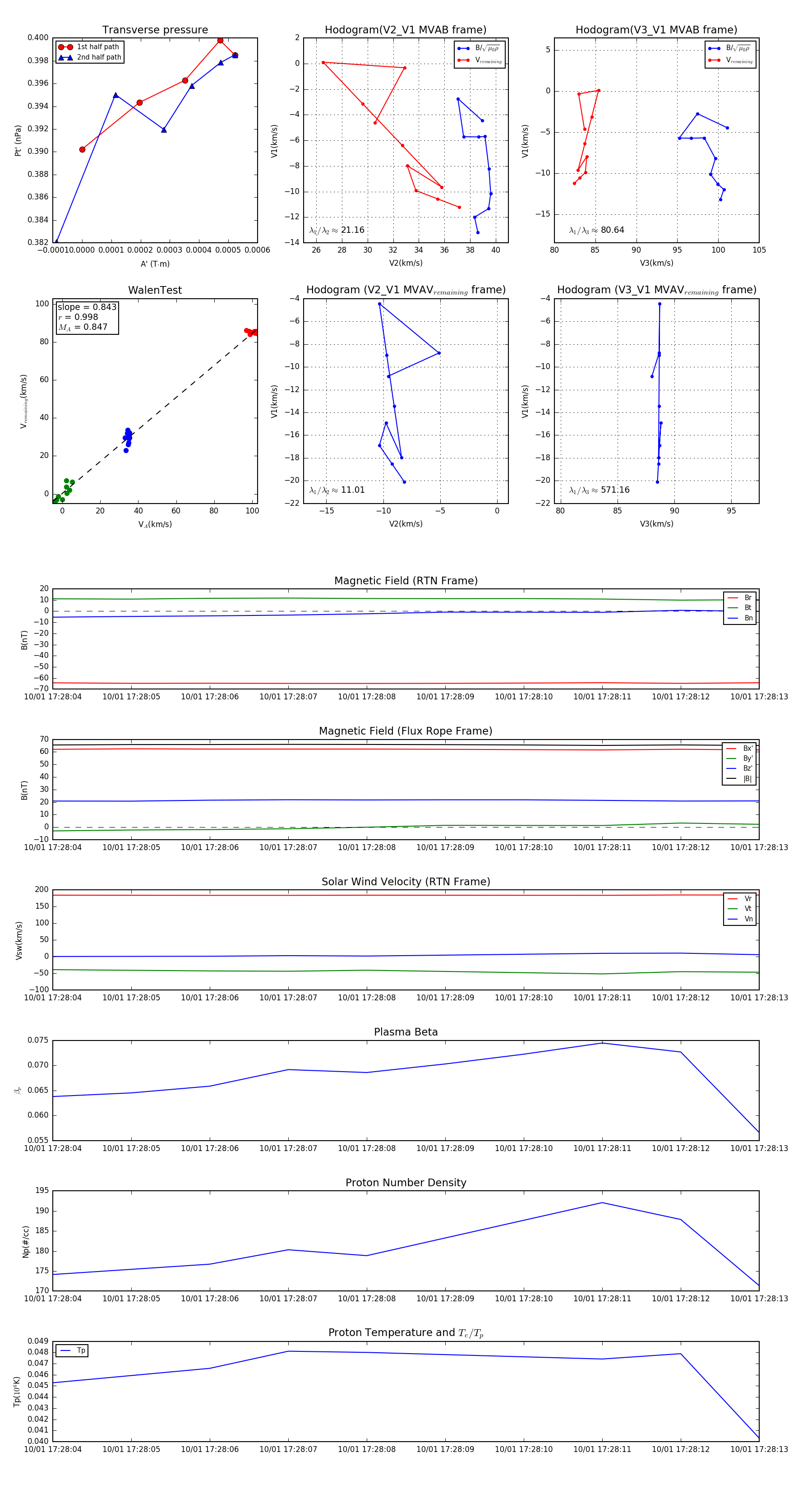Click the '0.049' tick on Proton Temperature plot

38,1341
